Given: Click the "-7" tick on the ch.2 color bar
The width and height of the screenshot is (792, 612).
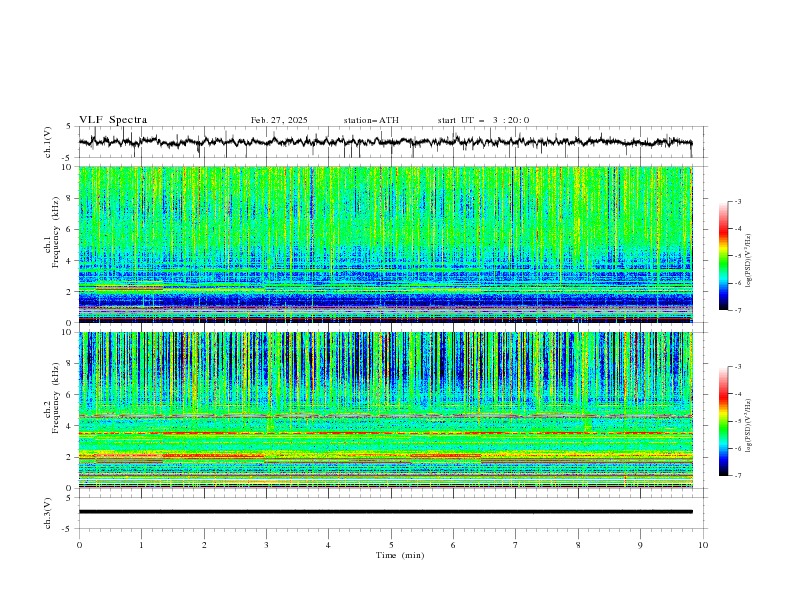Looking at the screenshot, I should [738, 475].
